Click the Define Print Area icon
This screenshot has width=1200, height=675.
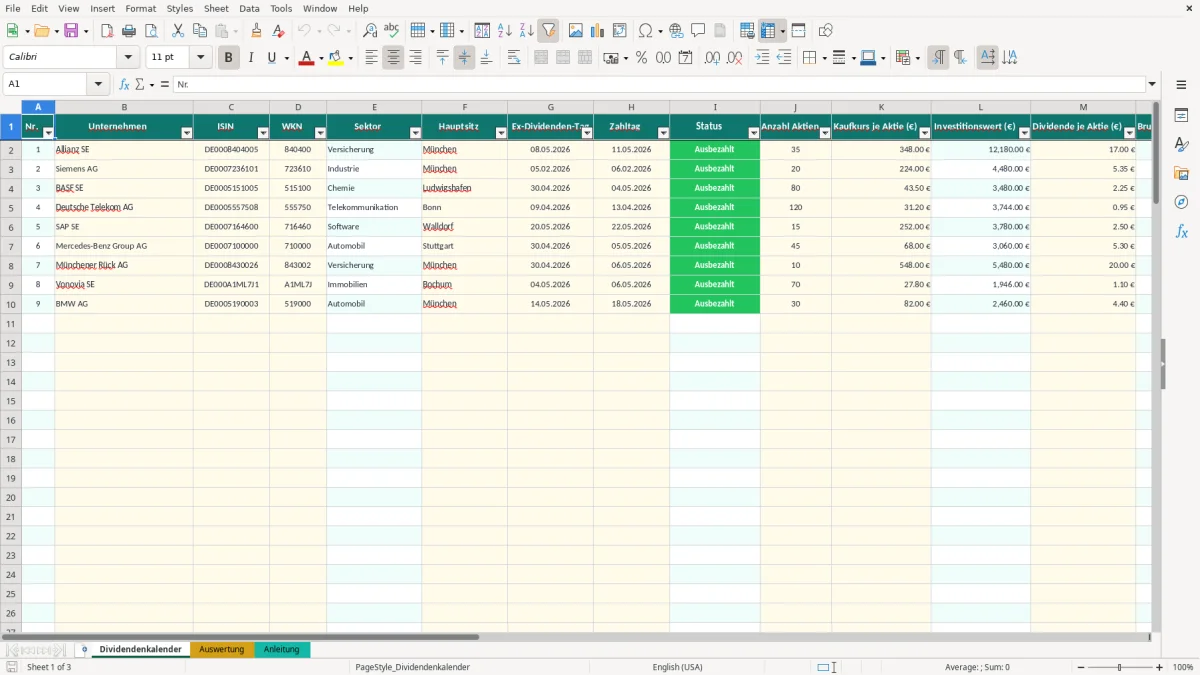[x=747, y=31]
